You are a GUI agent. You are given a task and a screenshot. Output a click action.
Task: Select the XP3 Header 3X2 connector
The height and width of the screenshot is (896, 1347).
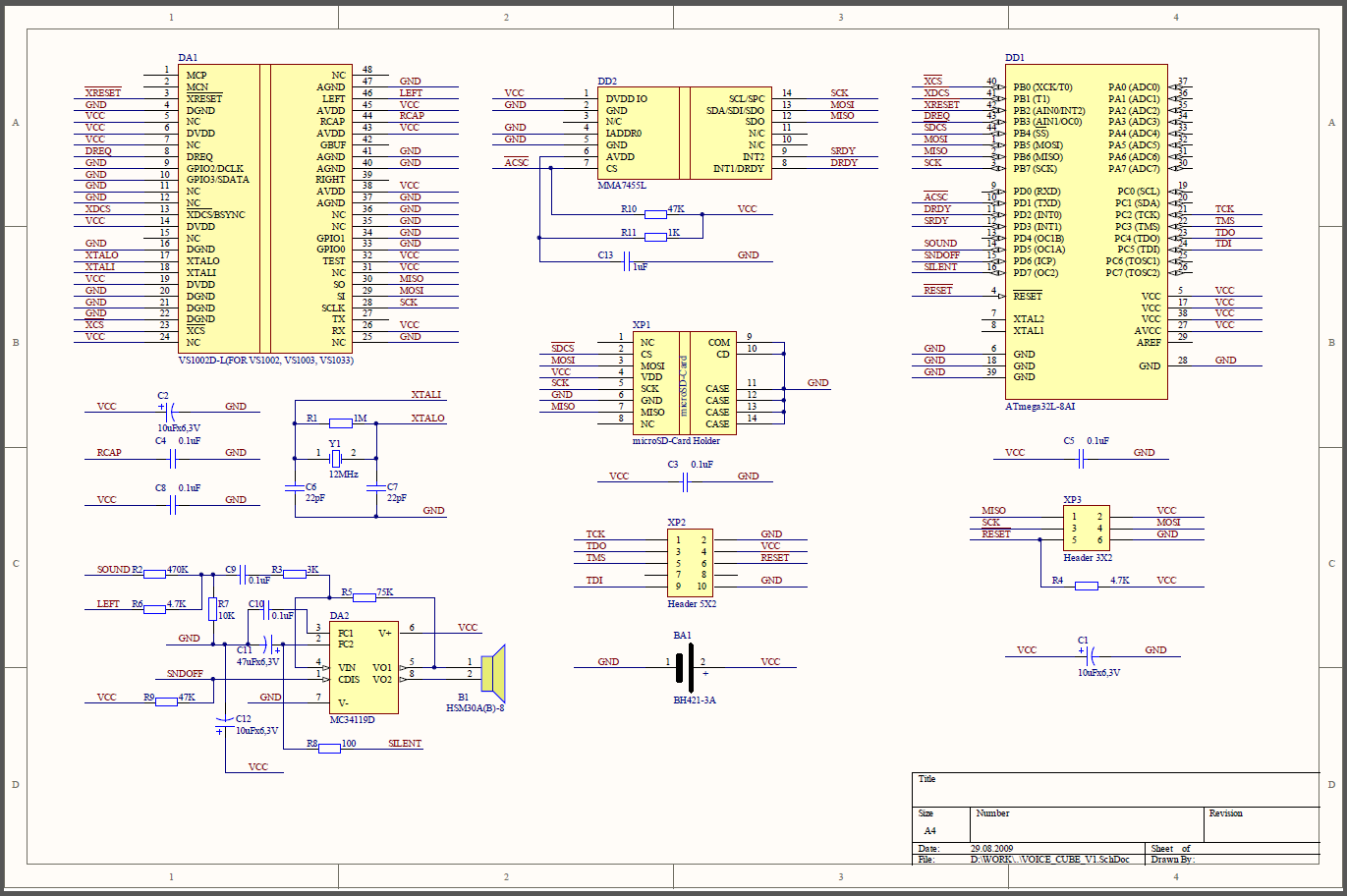pyautogui.click(x=1087, y=529)
